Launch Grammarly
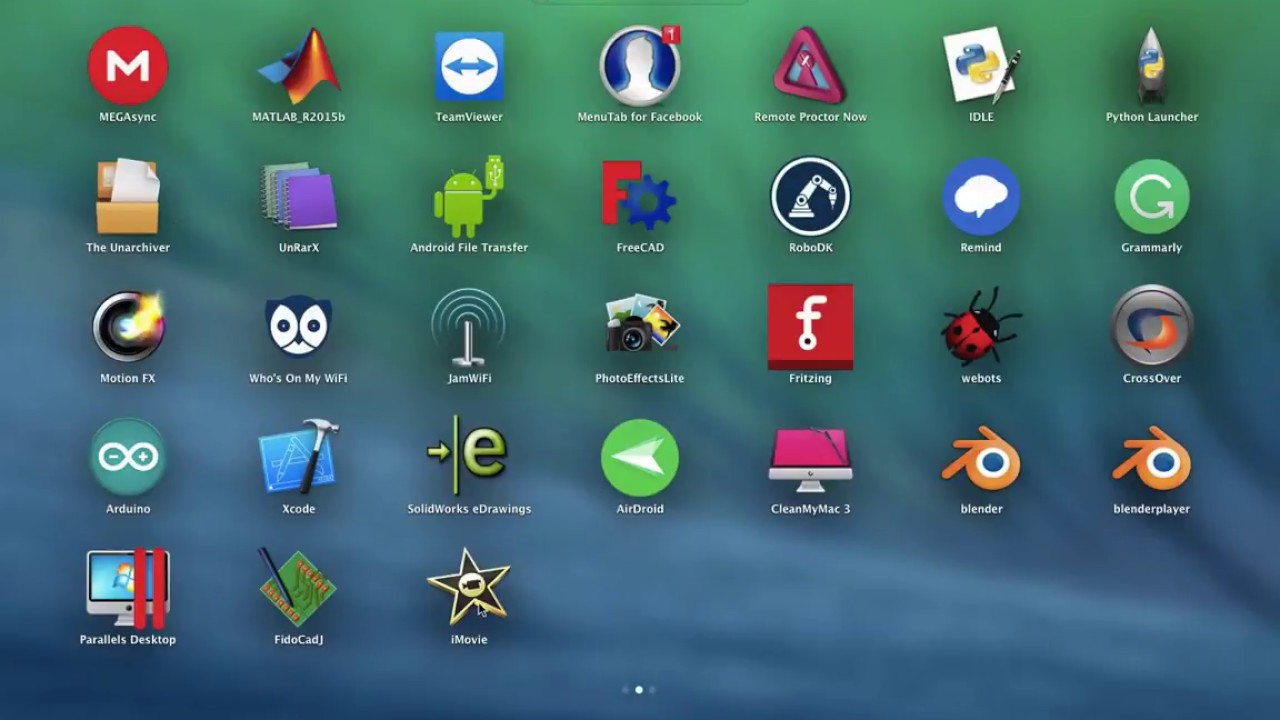The image size is (1280, 720). [x=1152, y=196]
